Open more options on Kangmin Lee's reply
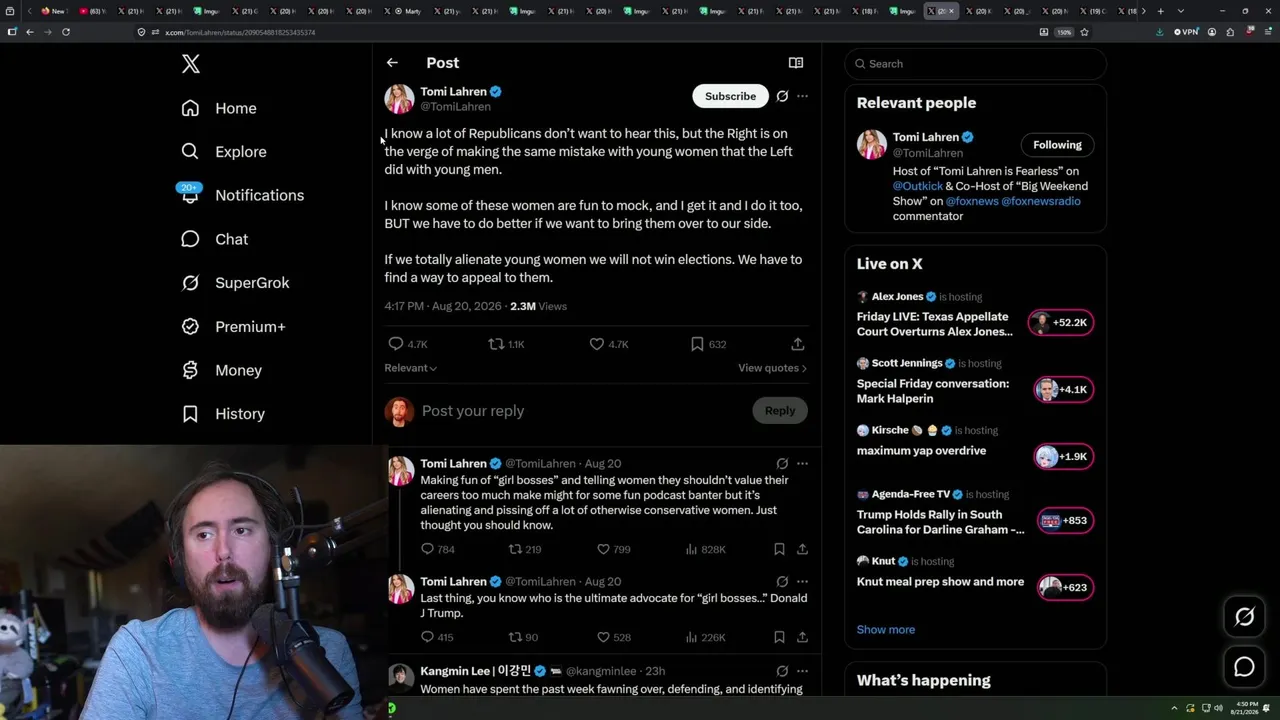1280x720 pixels. coord(802,671)
